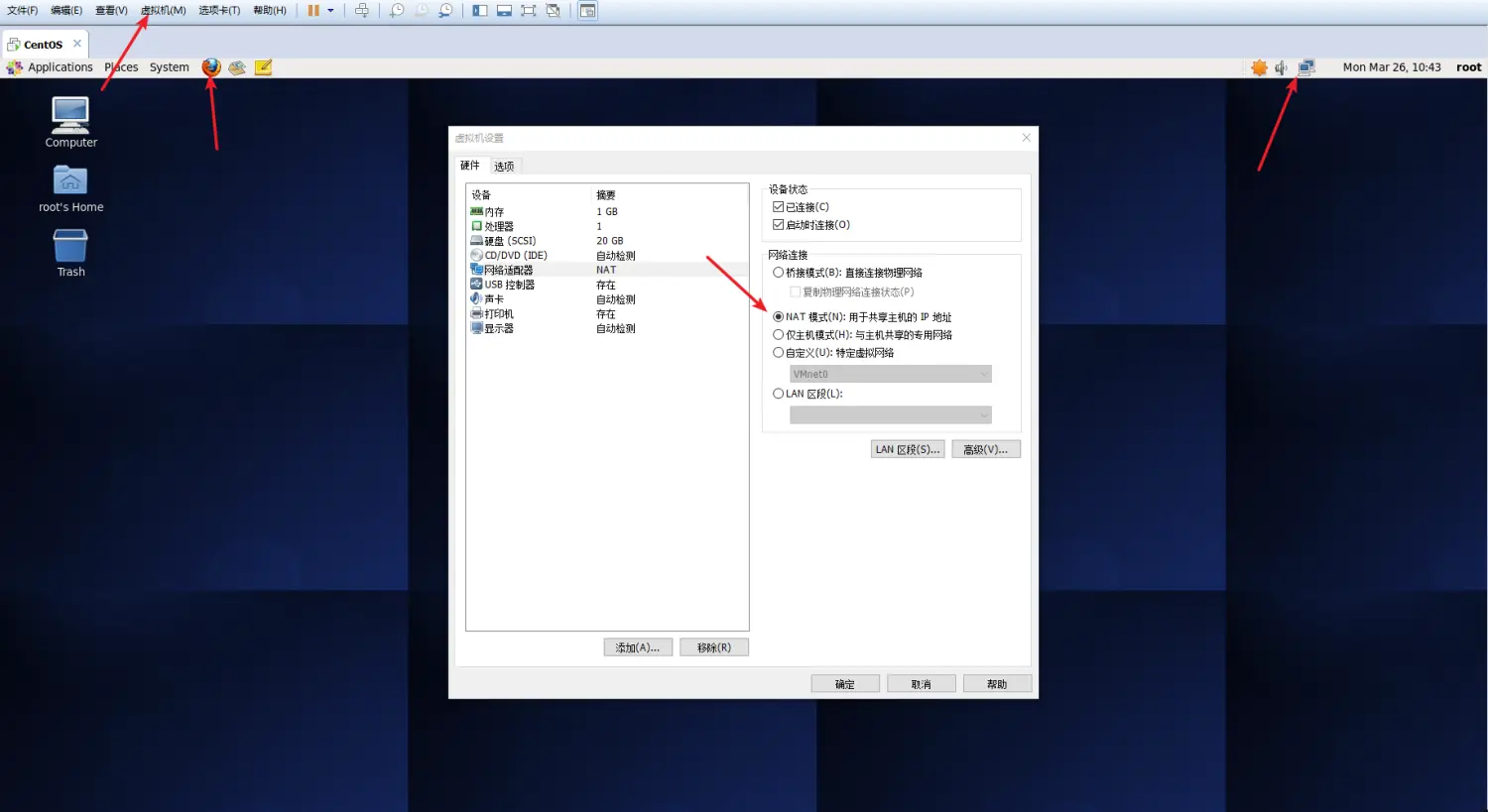Toggle the library sidebar view icon
Screen dimensions: 1488x812
click(480, 11)
